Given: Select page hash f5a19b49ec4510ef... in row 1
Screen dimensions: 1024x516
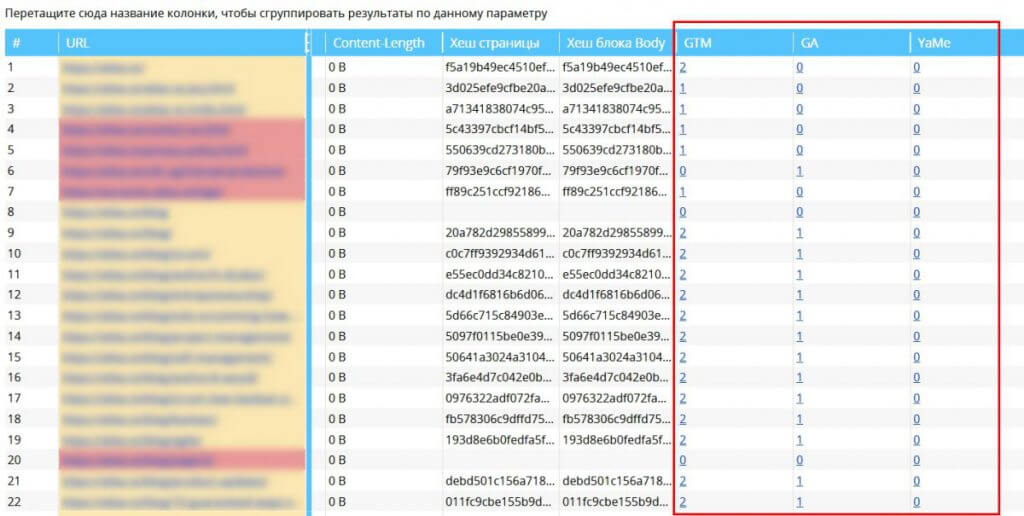Looking at the screenshot, I should tap(499, 67).
